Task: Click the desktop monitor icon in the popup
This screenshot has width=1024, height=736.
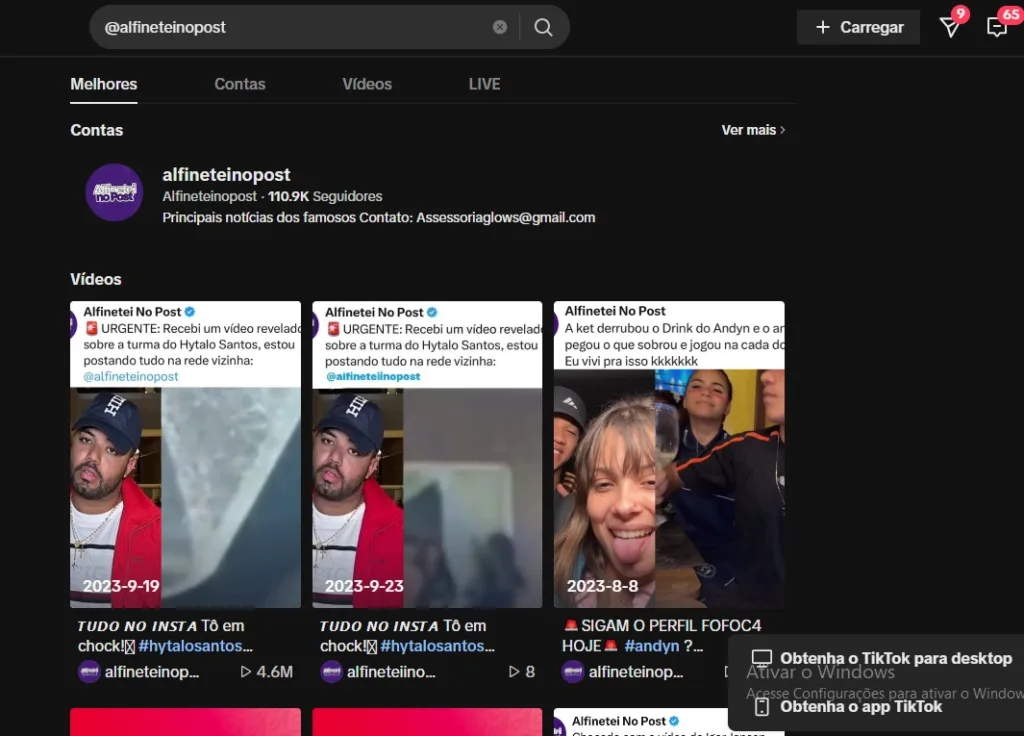Action: coord(761,658)
